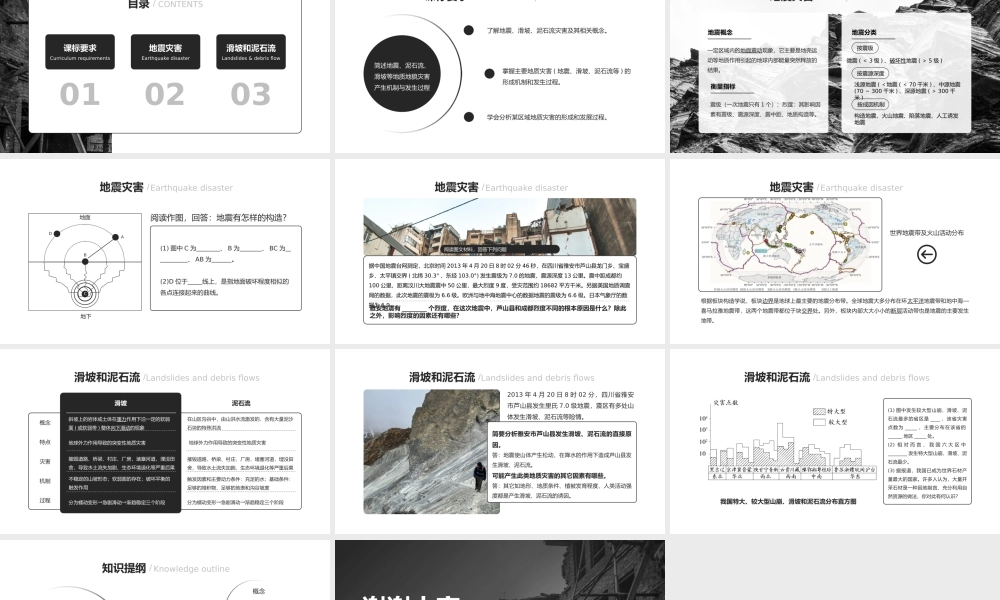Click the histogram questions text box

pos(927,451)
